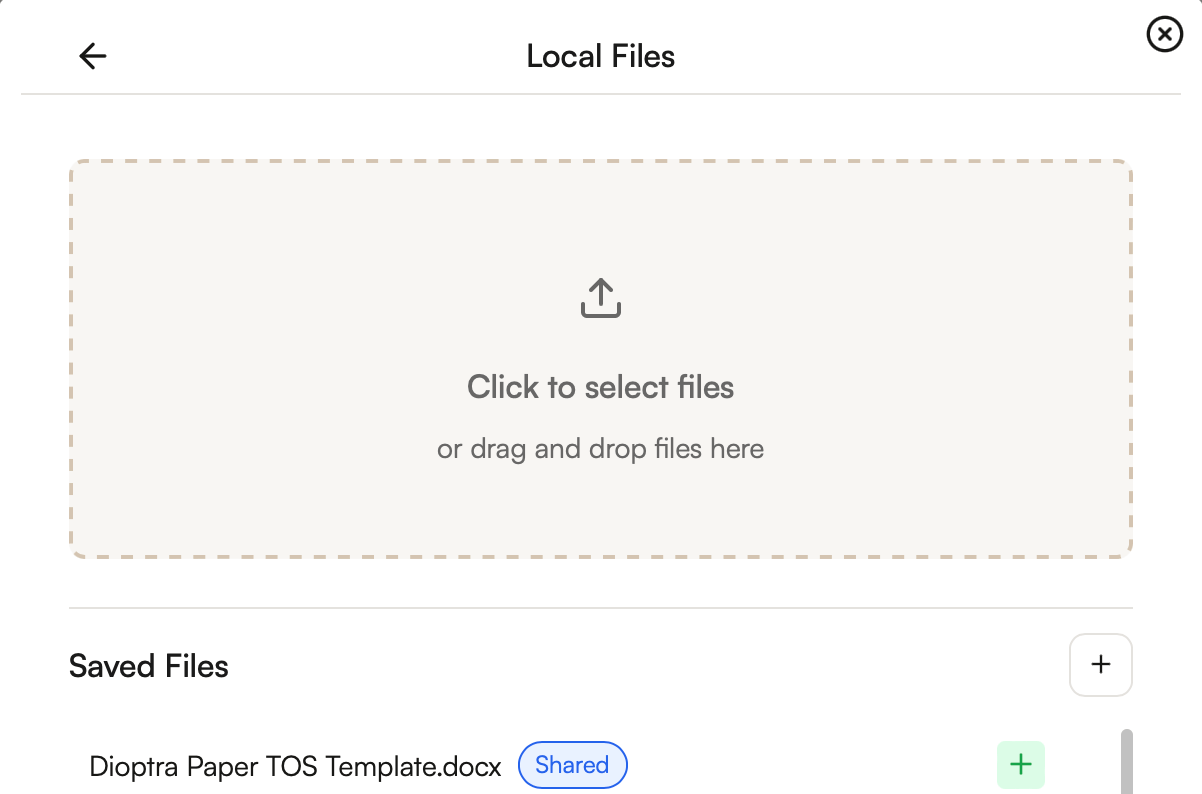Click the Local Files title
The image size is (1202, 794).
(x=601, y=56)
